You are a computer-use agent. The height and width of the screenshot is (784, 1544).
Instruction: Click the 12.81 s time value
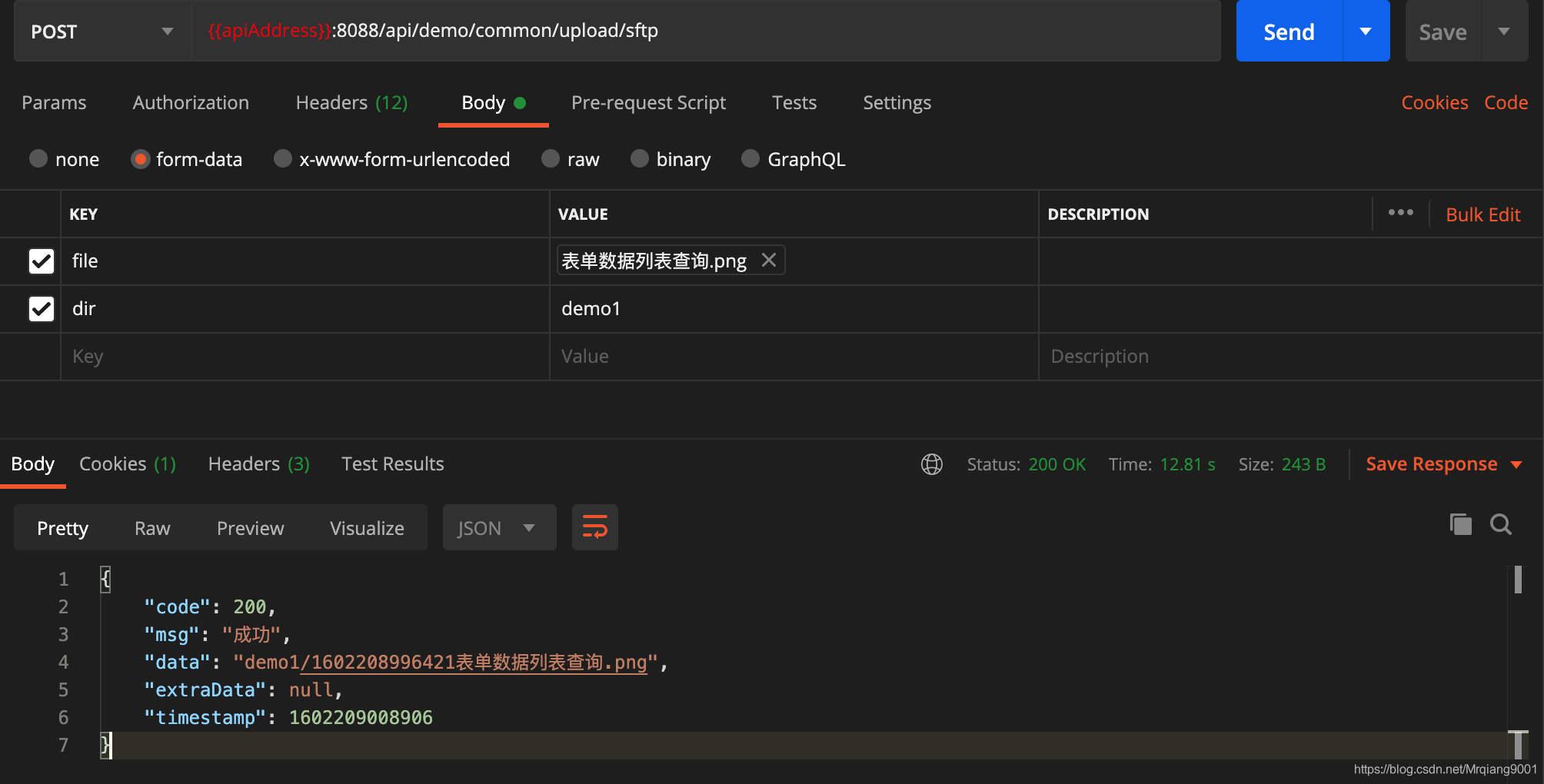[x=1187, y=464]
